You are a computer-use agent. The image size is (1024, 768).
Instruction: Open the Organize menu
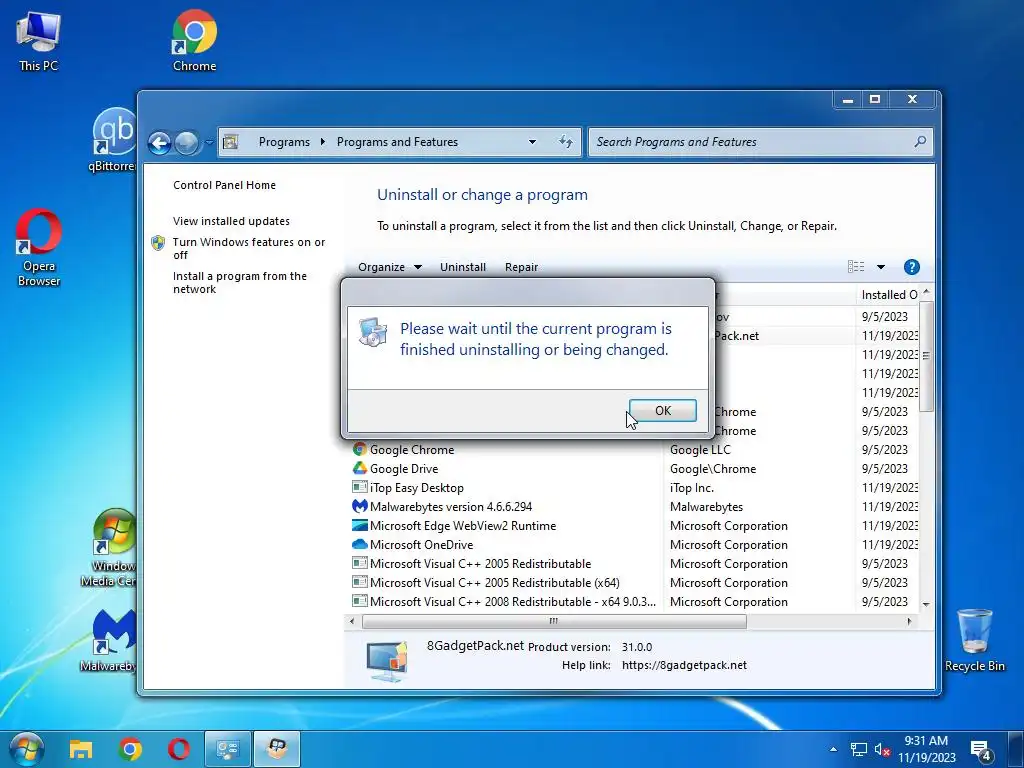(x=390, y=267)
